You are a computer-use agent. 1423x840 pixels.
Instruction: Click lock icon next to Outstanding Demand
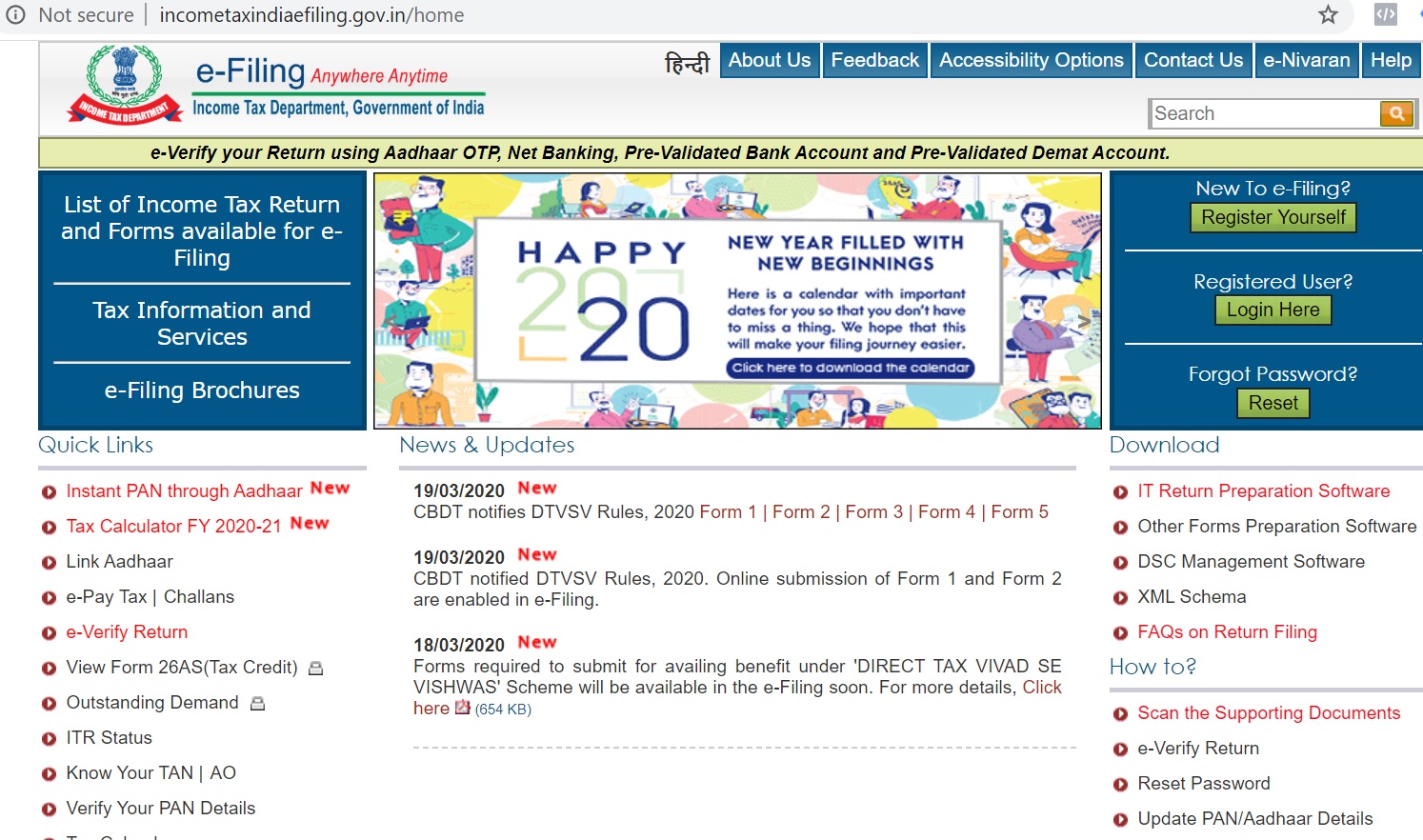pyautogui.click(x=257, y=704)
